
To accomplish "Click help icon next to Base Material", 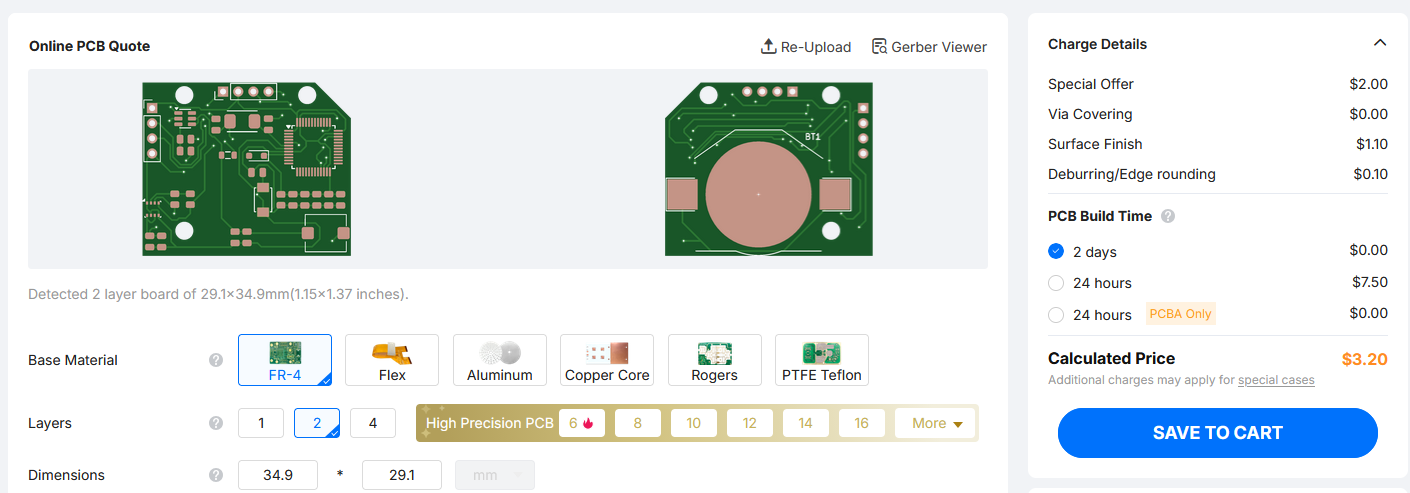I will click(x=216, y=360).
